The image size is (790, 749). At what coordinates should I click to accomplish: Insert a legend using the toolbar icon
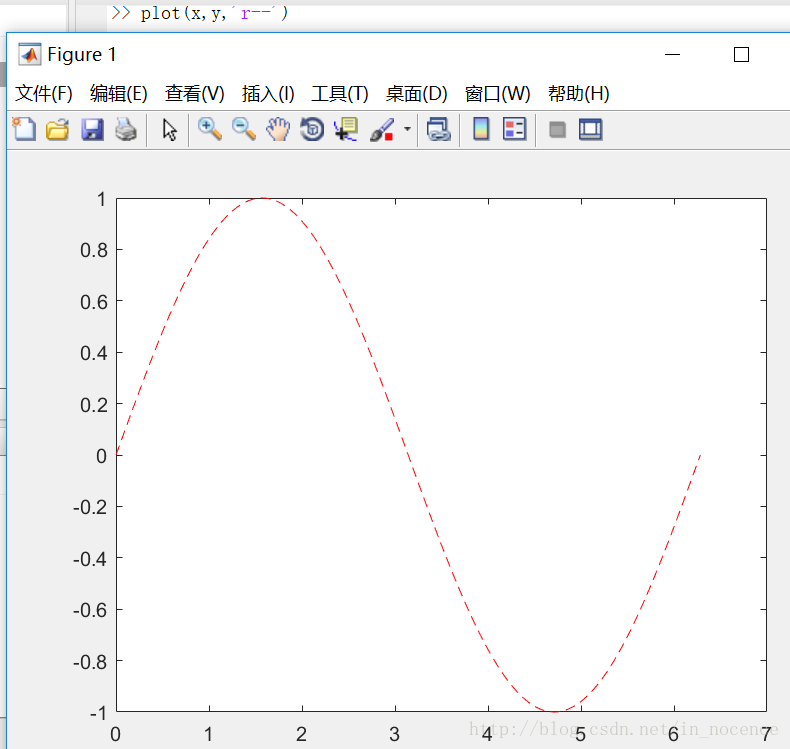coord(514,129)
